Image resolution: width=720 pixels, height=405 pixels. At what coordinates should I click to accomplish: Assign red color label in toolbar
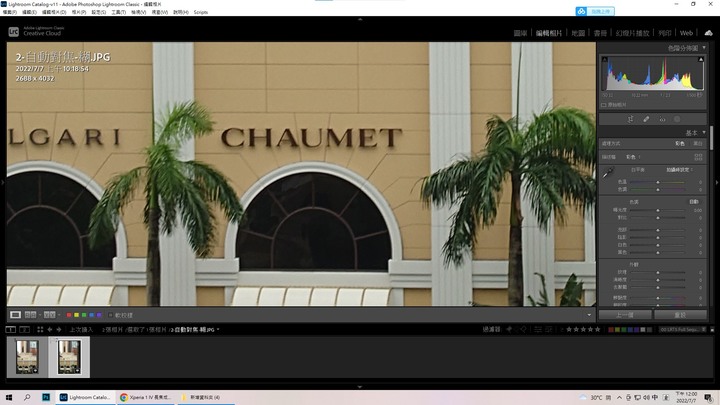(x=69, y=315)
